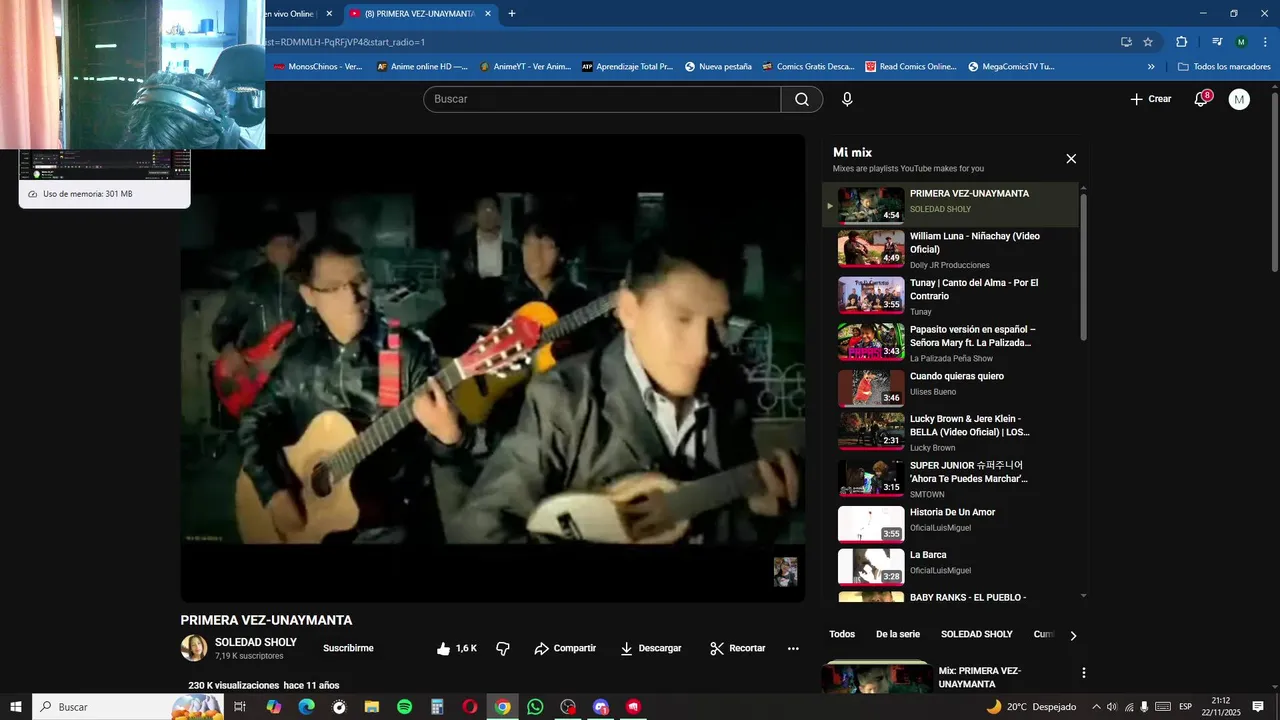Close the PRIMERA VEZ-UNAYMANTA browser tab
The image size is (1280, 720).
coord(488,14)
